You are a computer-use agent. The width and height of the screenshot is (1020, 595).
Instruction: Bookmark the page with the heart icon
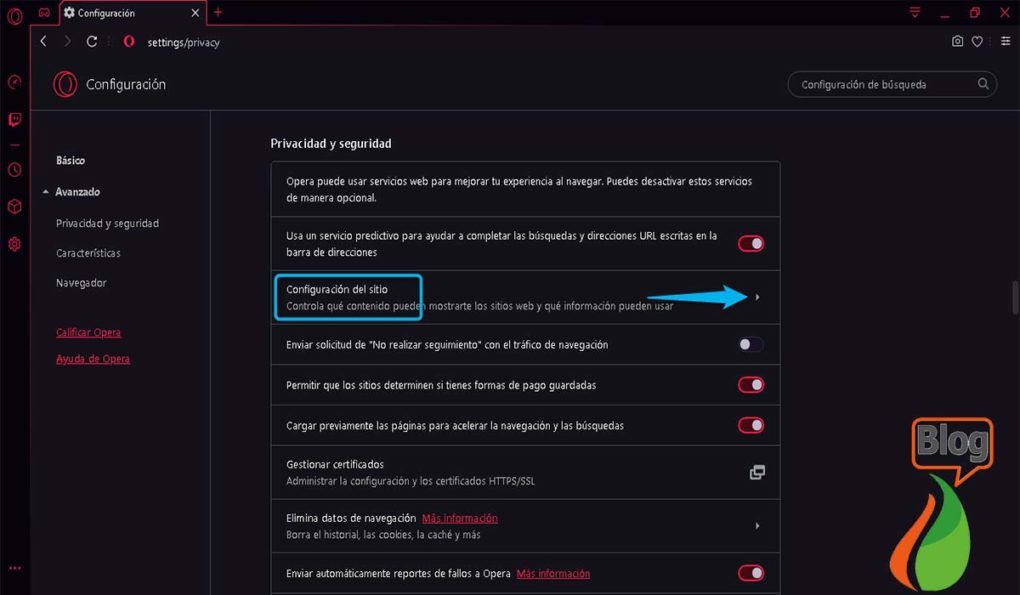[977, 42]
